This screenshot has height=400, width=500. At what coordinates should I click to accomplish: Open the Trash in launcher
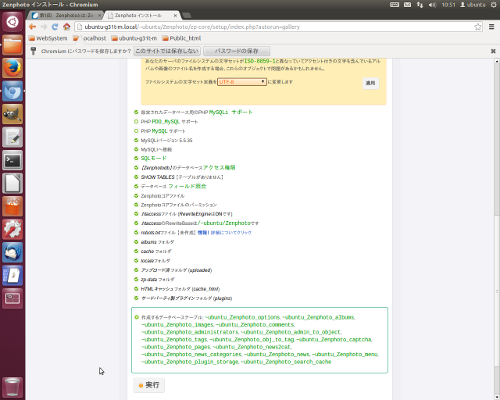click(13, 387)
